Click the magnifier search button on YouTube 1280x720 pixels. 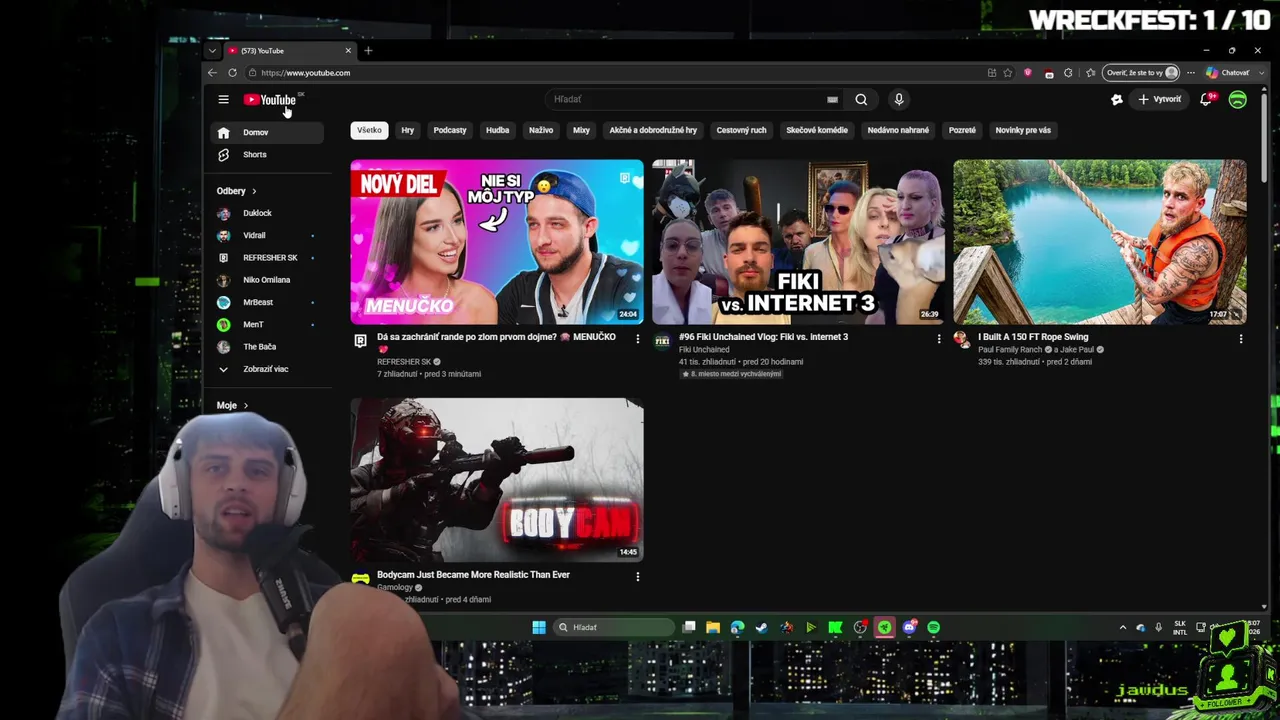pos(861,99)
